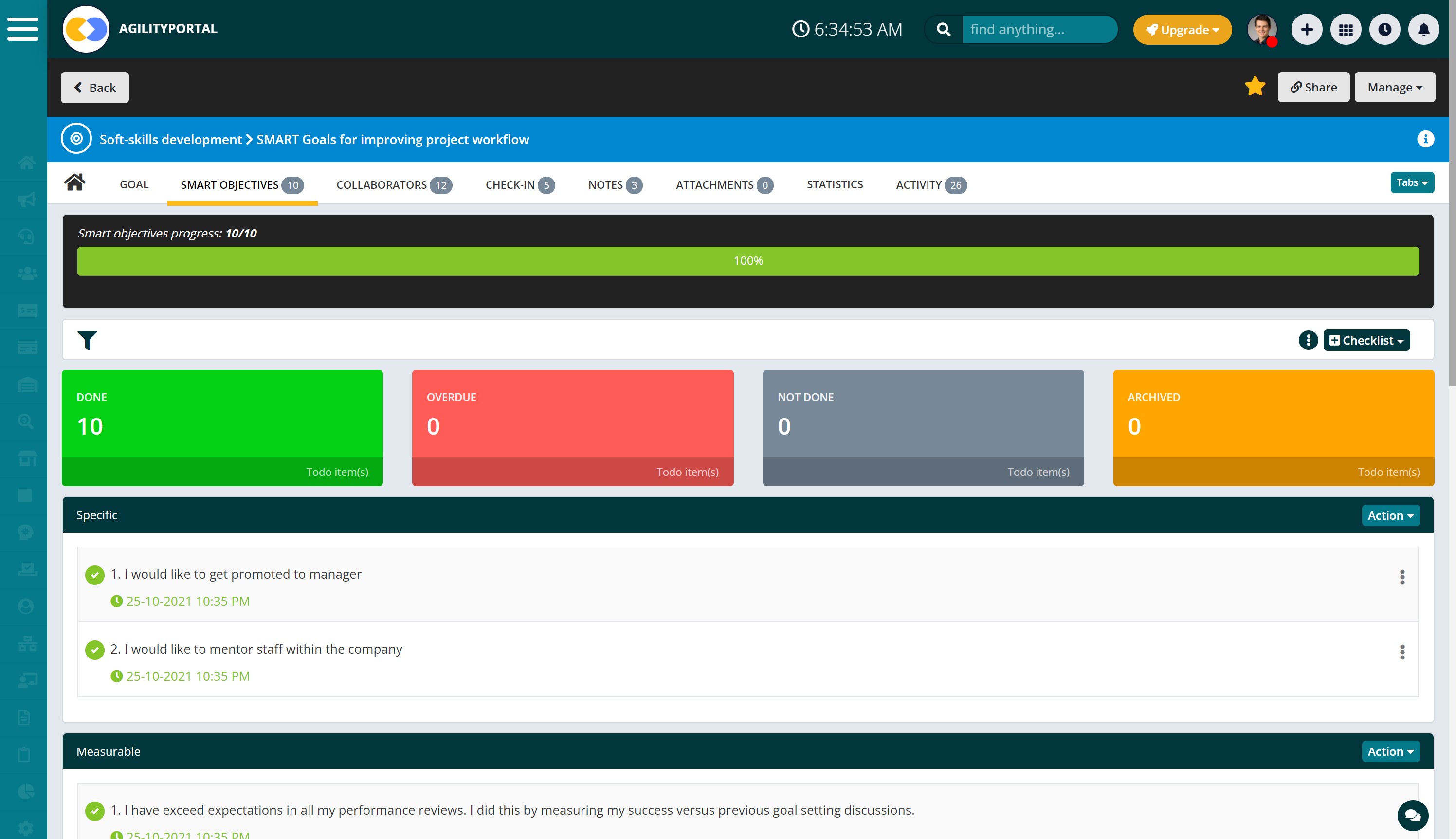
Task: Toggle done check for performance reviews objective
Action: click(94, 811)
